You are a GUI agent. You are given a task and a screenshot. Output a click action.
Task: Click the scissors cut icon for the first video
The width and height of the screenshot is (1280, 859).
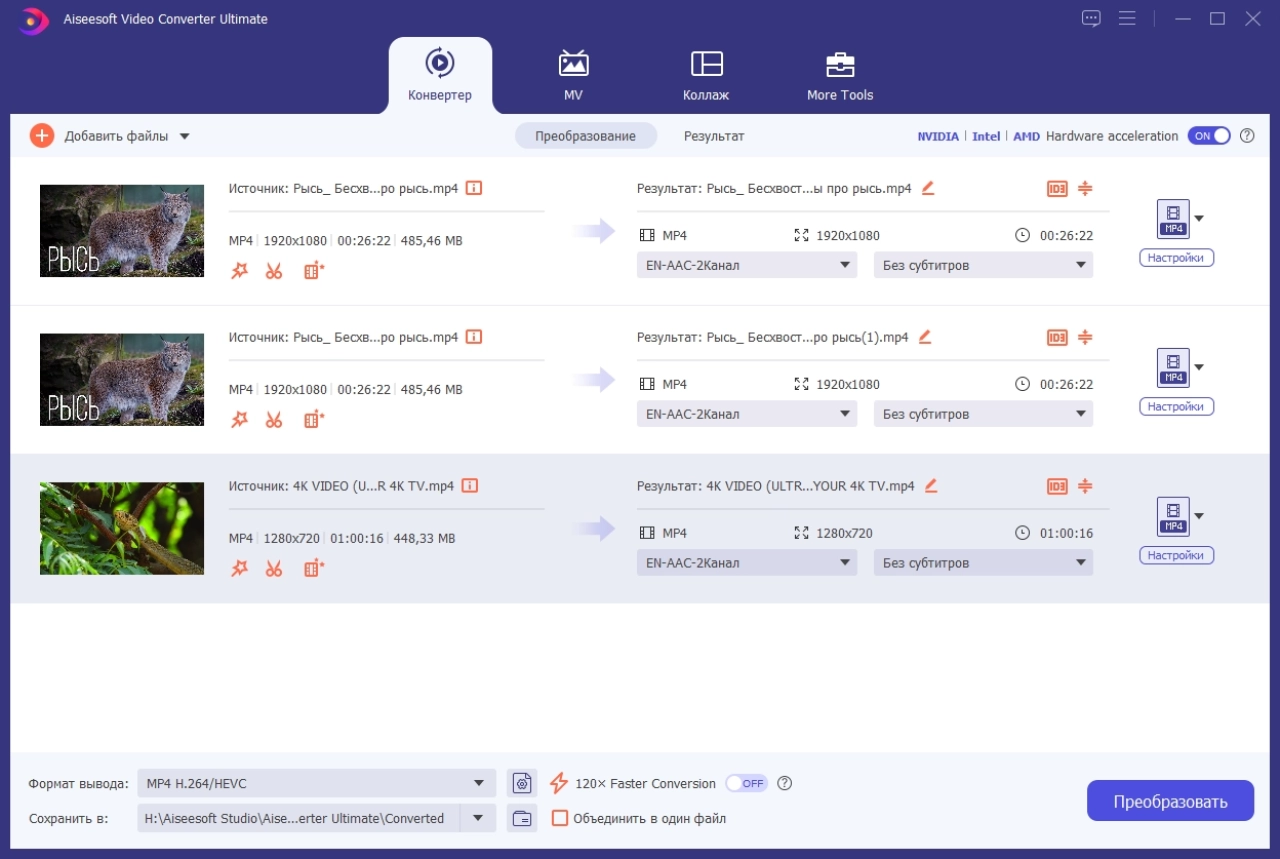coord(274,271)
